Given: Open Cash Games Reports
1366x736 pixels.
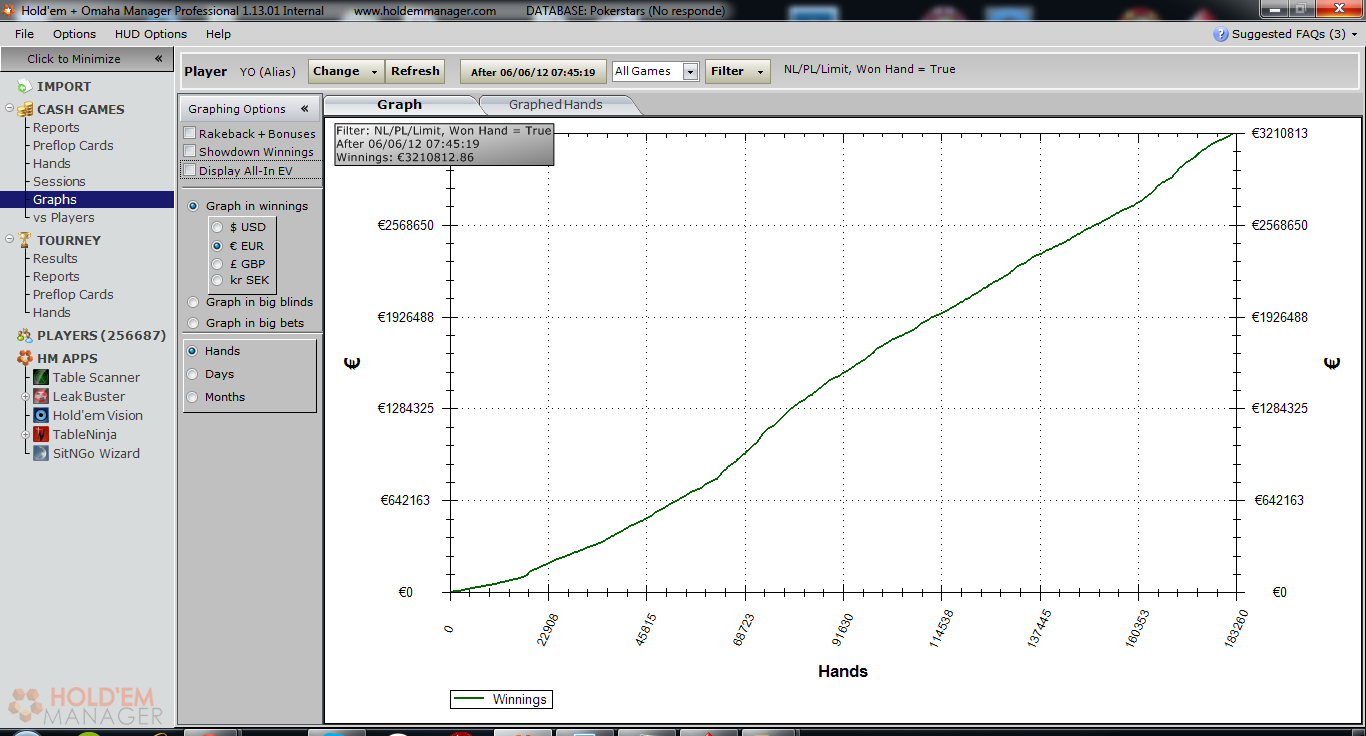Looking at the screenshot, I should coord(56,127).
